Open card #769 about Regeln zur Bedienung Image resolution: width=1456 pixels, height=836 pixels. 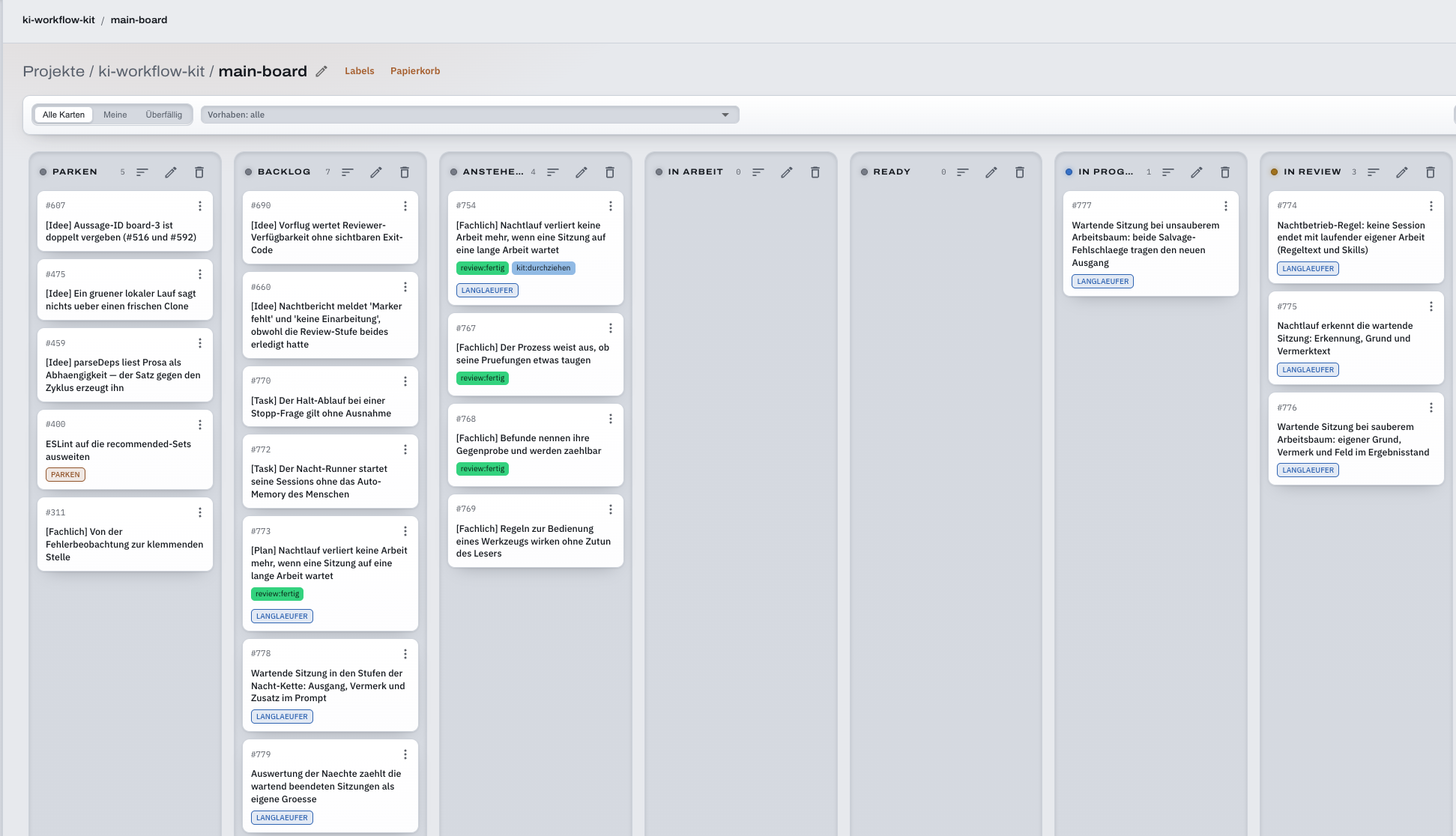536,531
